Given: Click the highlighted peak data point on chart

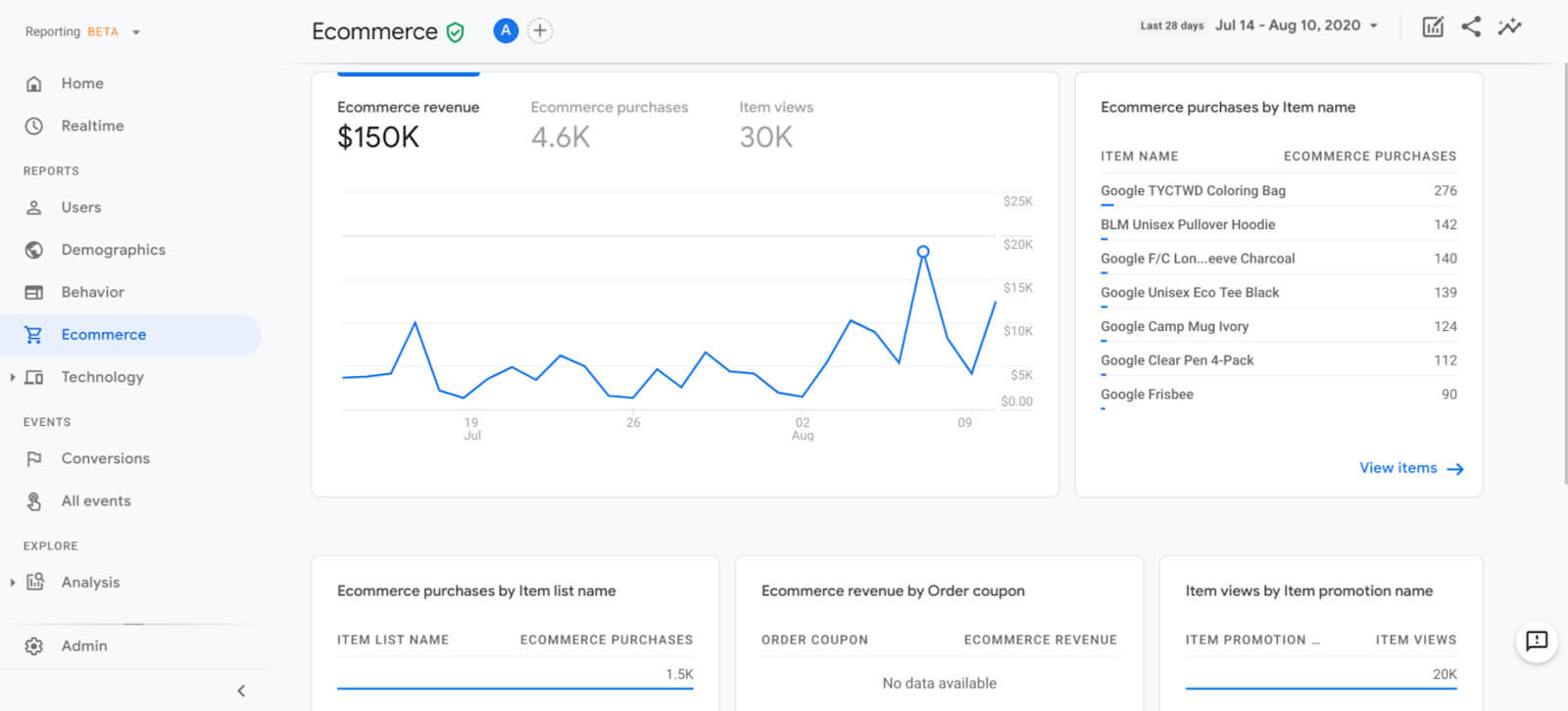Looking at the screenshot, I should 923,252.
